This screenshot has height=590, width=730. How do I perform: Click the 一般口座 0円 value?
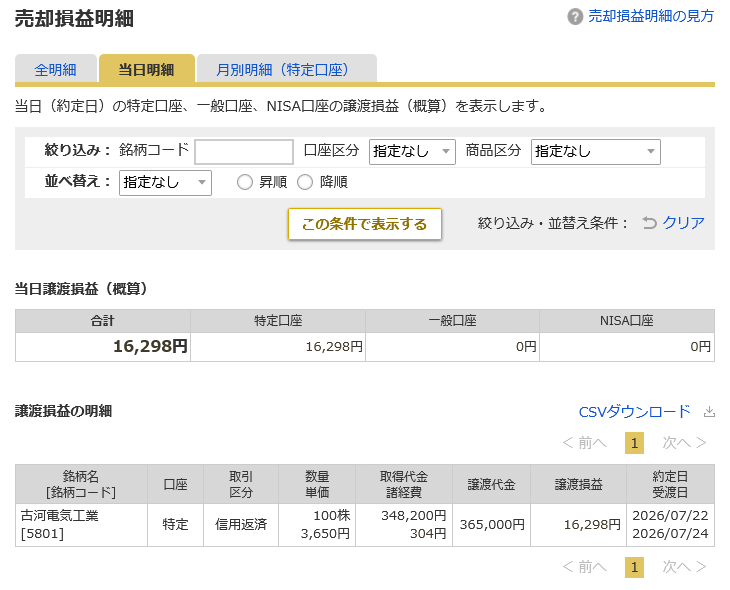(x=526, y=347)
